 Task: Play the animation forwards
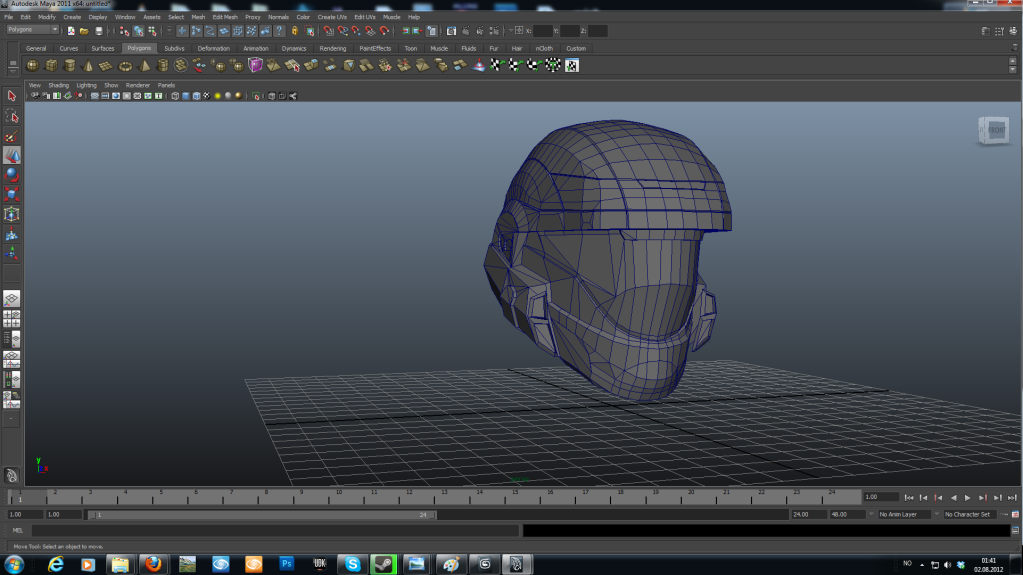coord(968,498)
